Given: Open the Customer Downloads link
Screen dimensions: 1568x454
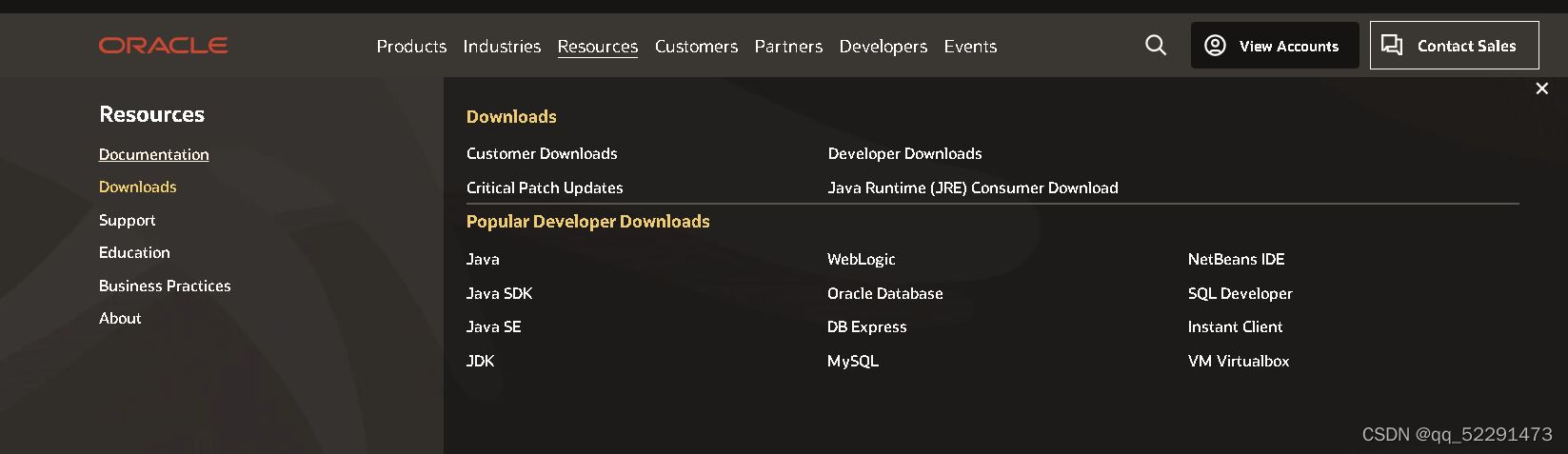Looking at the screenshot, I should pyautogui.click(x=542, y=153).
